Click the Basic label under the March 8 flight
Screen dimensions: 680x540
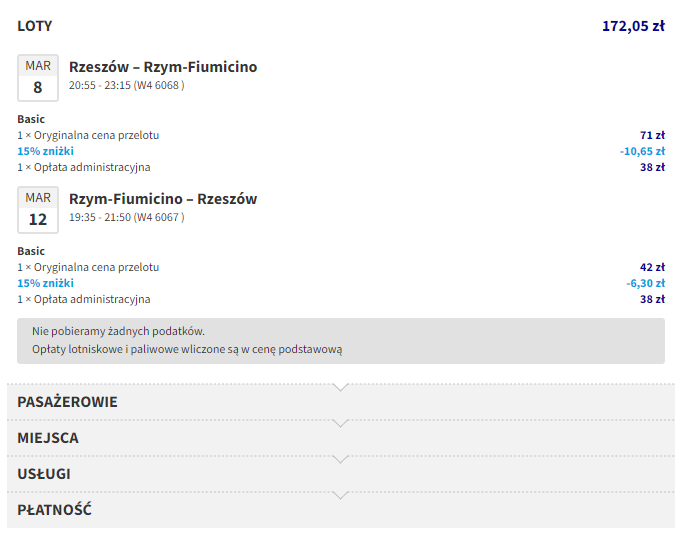31,119
